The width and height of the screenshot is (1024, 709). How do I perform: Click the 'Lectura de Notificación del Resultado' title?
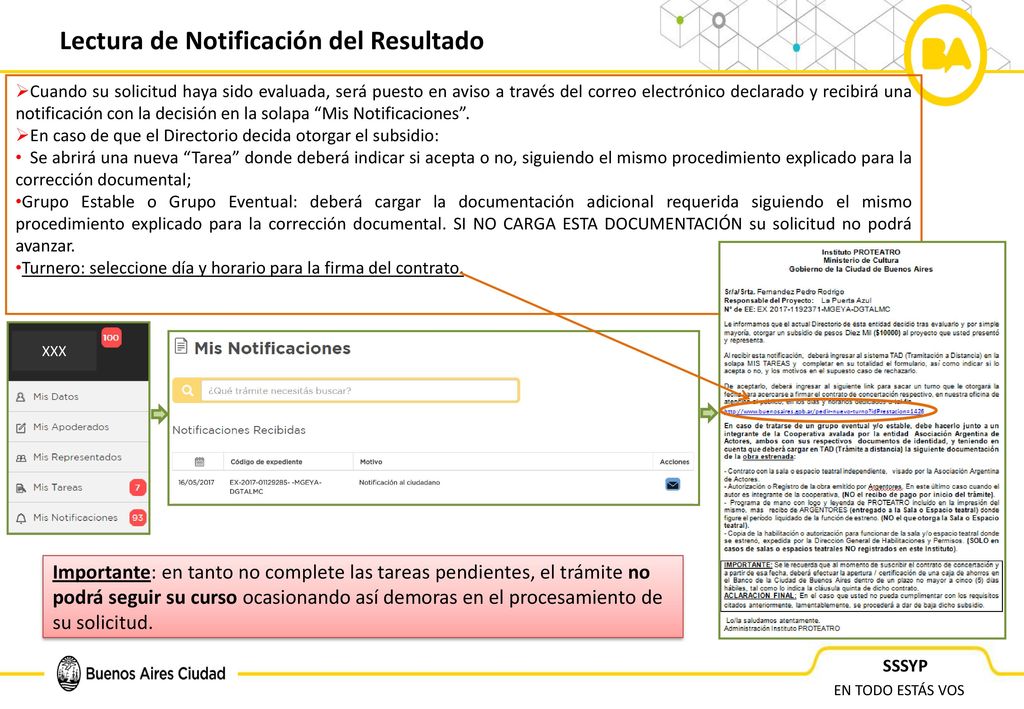[x=272, y=40]
